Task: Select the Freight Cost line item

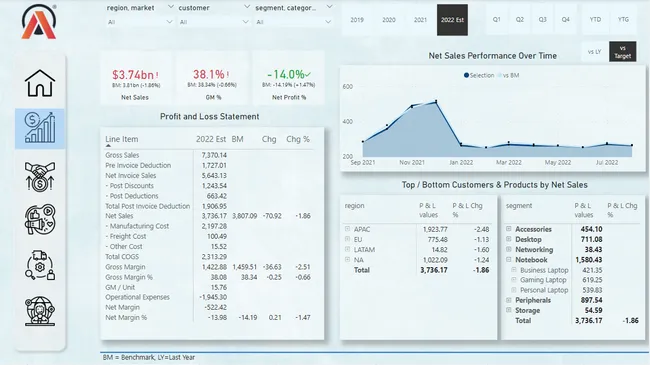Action: tap(126, 236)
